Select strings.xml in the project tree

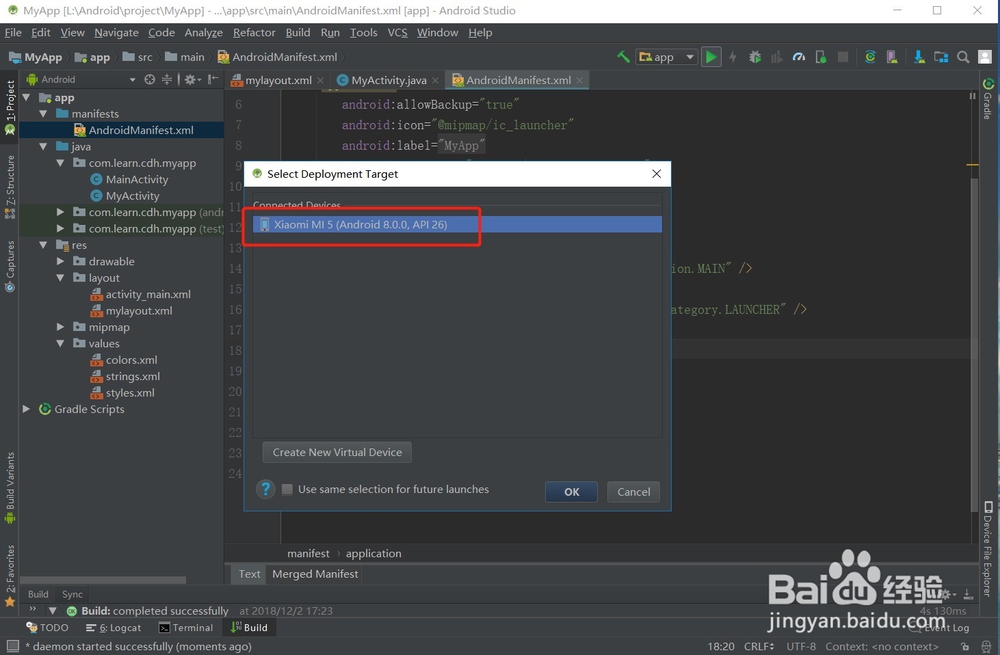125,376
